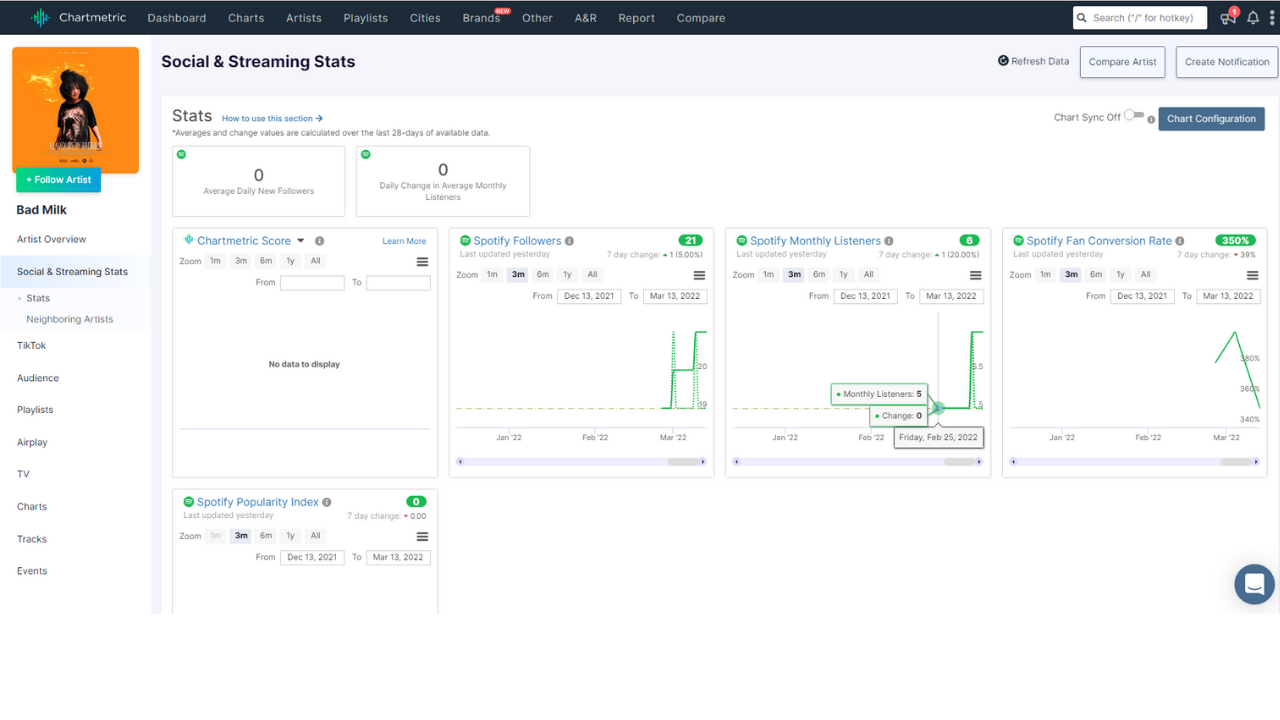
Task: Click the Spotify Followers chart range scrollbar handle
Action: (683, 462)
